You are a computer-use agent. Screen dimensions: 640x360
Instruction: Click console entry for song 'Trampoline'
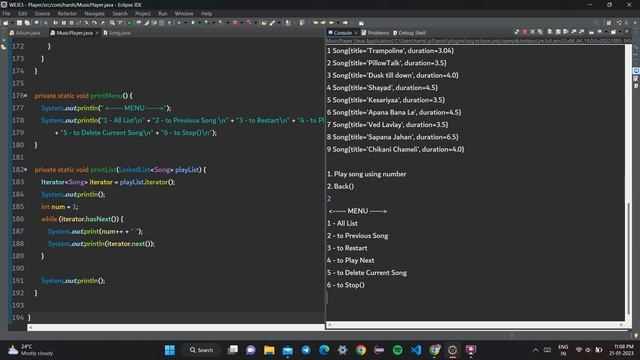pos(390,51)
